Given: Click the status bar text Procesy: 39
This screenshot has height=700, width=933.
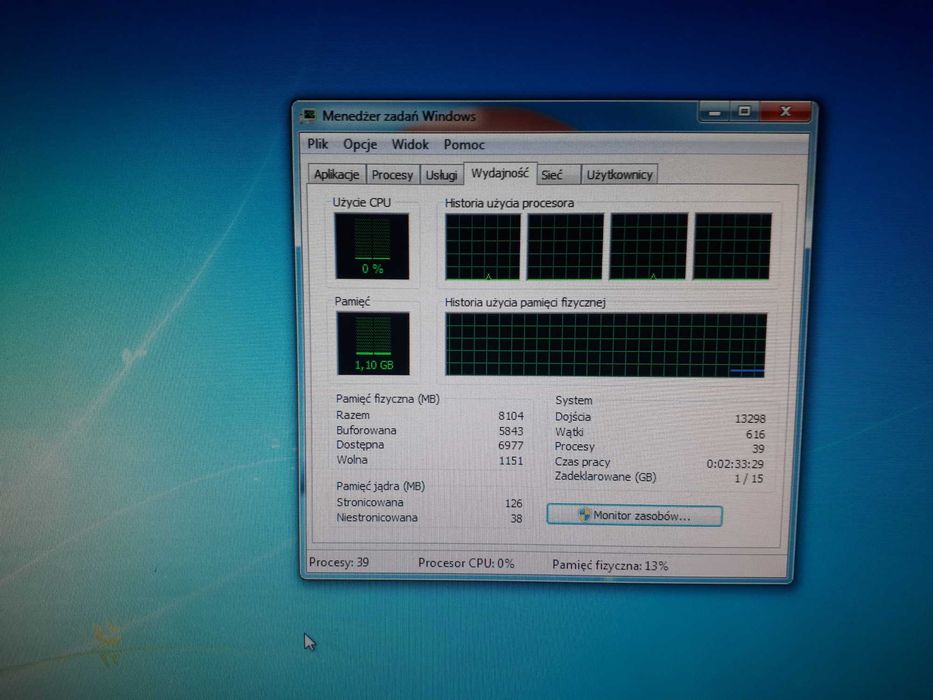Looking at the screenshot, I should pyautogui.click(x=339, y=562).
